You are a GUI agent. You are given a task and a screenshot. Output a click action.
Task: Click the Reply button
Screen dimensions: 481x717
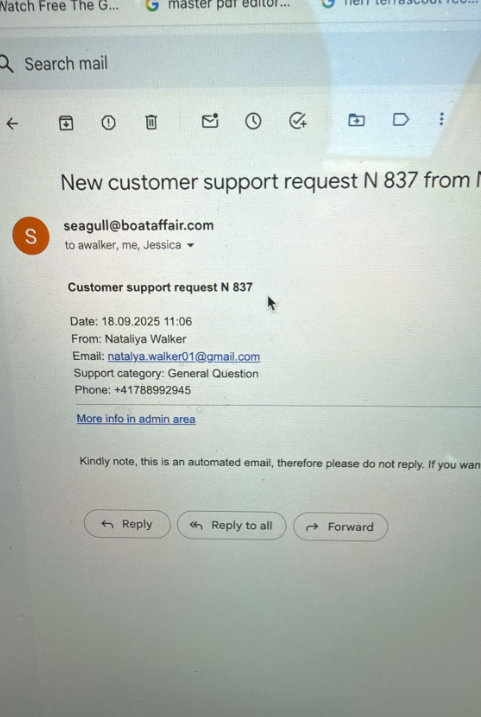(127, 524)
